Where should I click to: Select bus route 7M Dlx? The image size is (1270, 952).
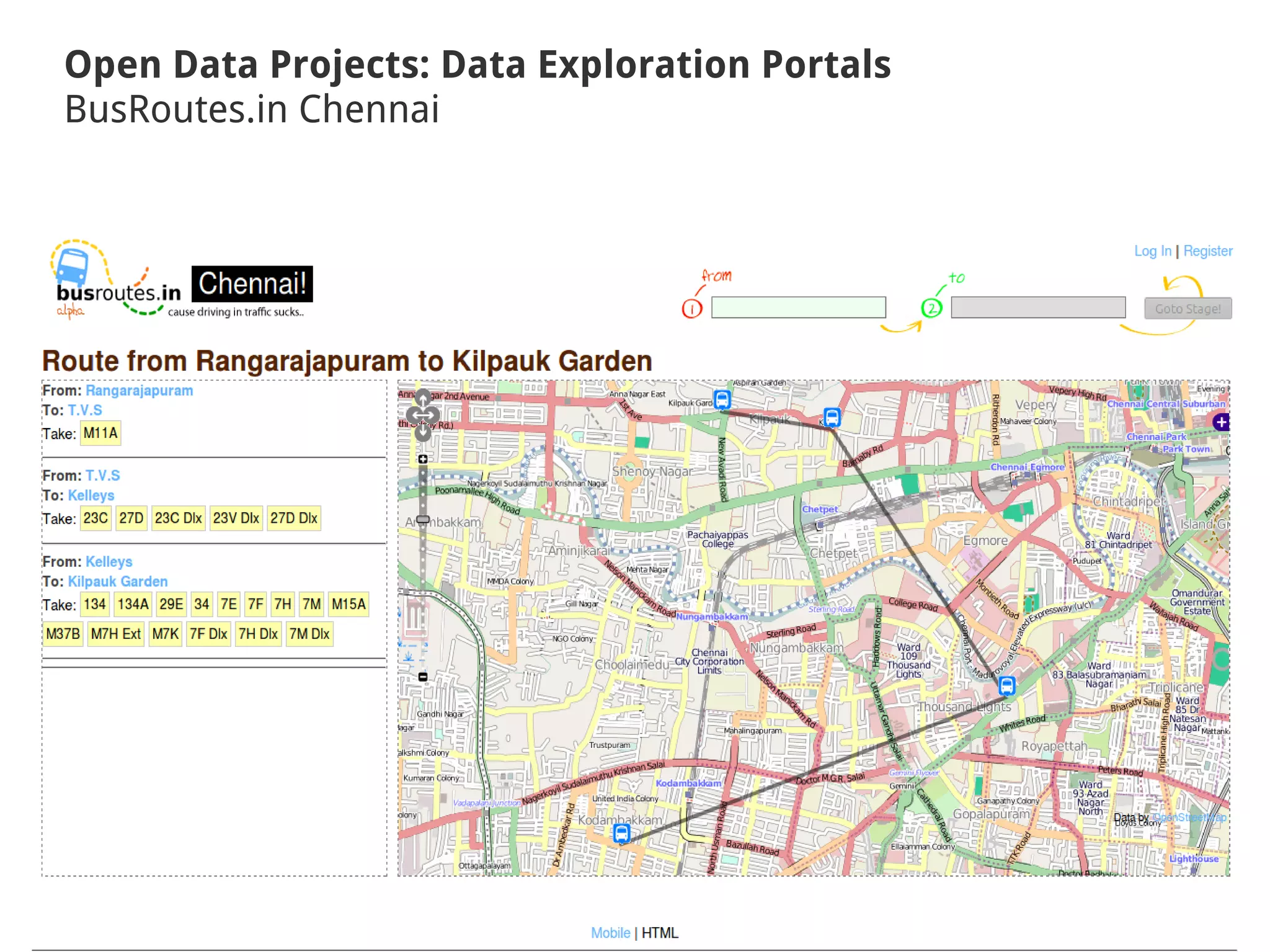tap(309, 634)
